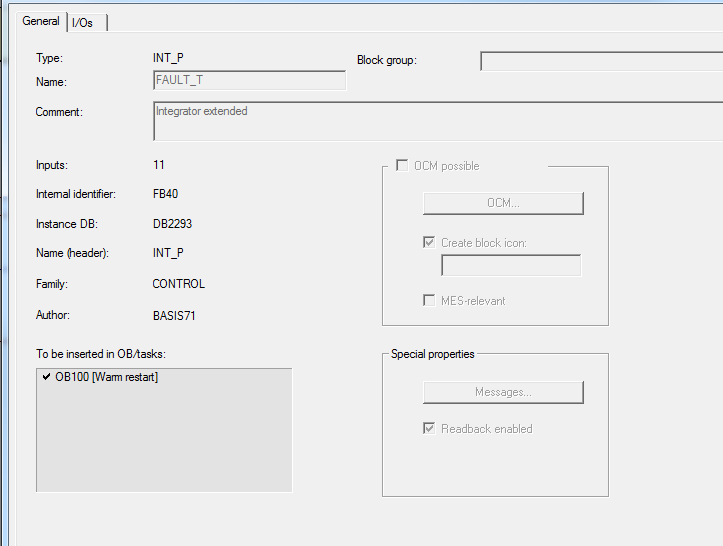The width and height of the screenshot is (723, 546).
Task: Click into the Comment text box
Action: pos(437,120)
